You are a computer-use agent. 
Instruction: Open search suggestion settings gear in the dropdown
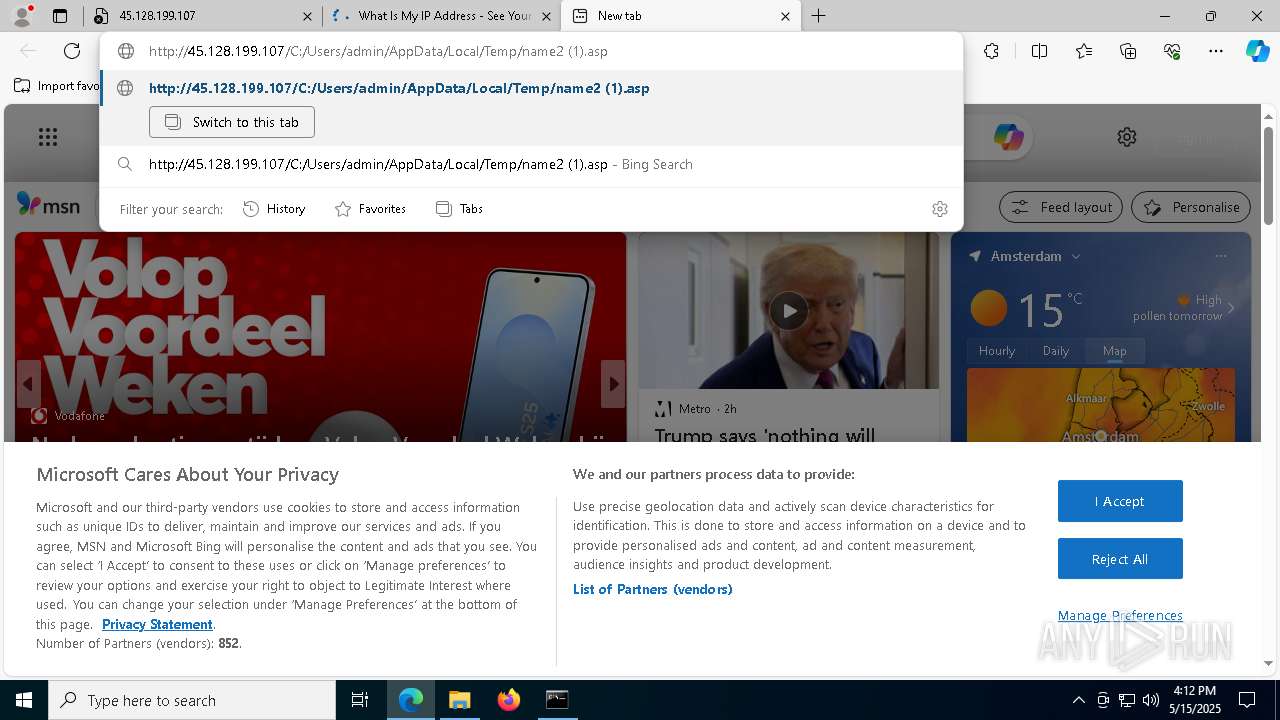pos(939,209)
